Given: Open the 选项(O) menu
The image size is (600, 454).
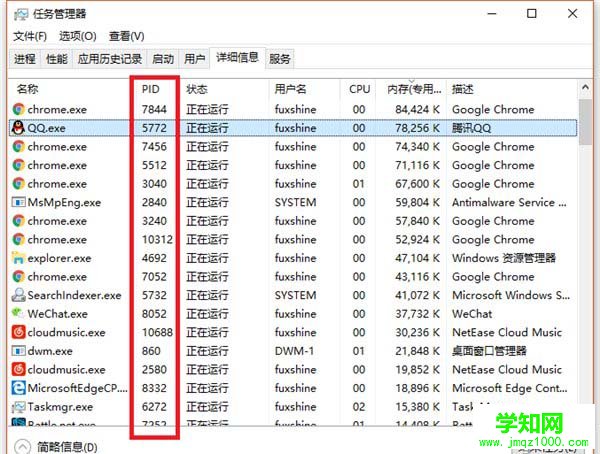Looking at the screenshot, I should pos(78,36).
